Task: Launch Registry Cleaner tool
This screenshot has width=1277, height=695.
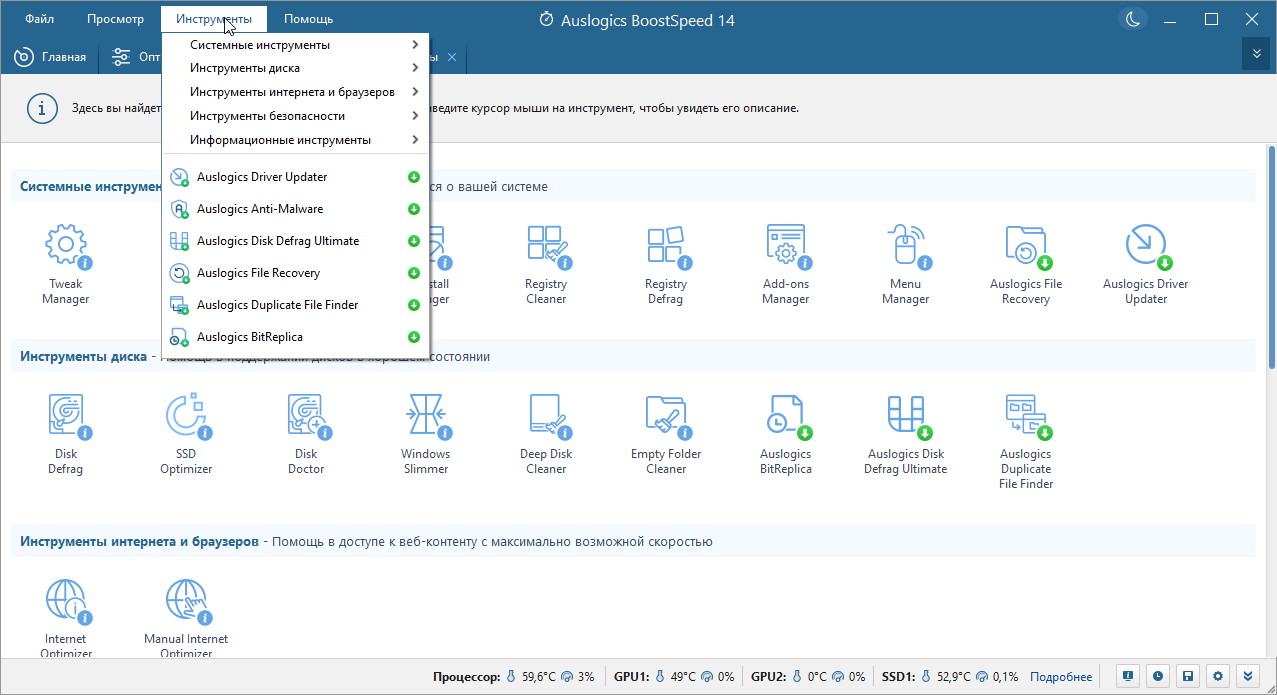Action: pos(546,264)
